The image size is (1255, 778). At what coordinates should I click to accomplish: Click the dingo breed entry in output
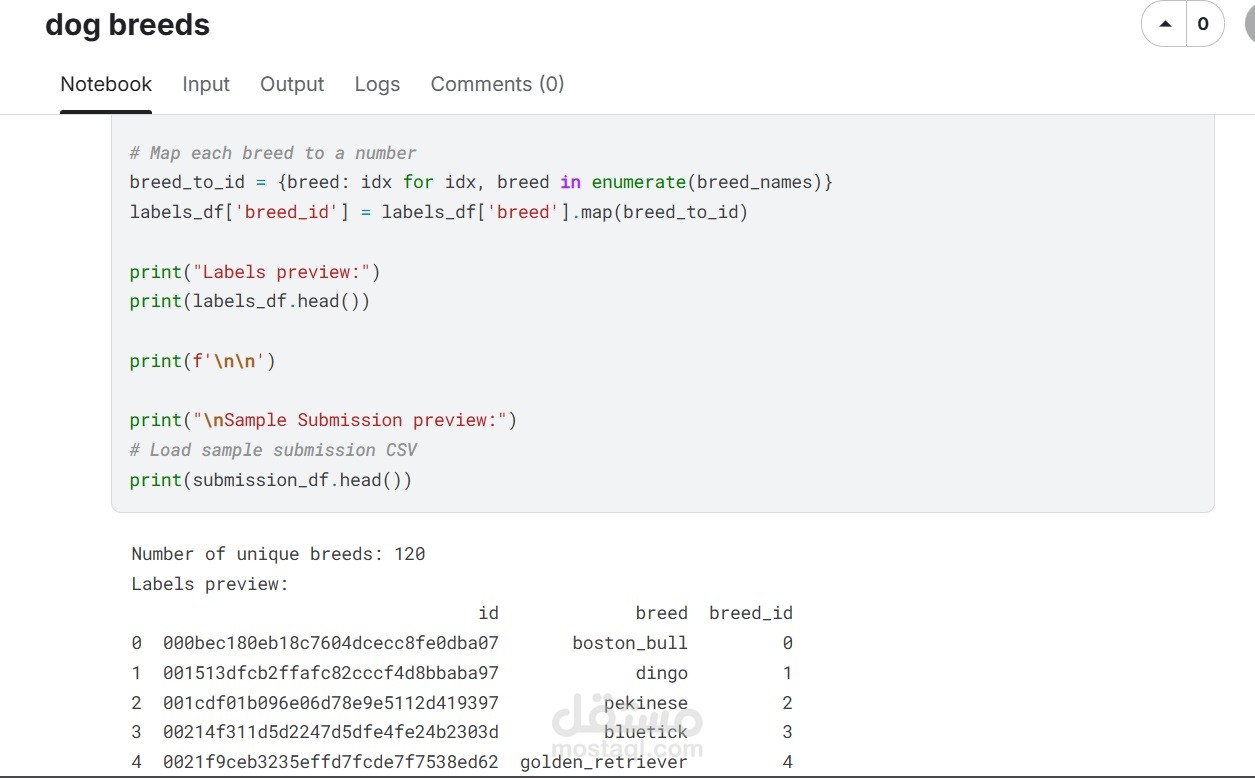661,673
